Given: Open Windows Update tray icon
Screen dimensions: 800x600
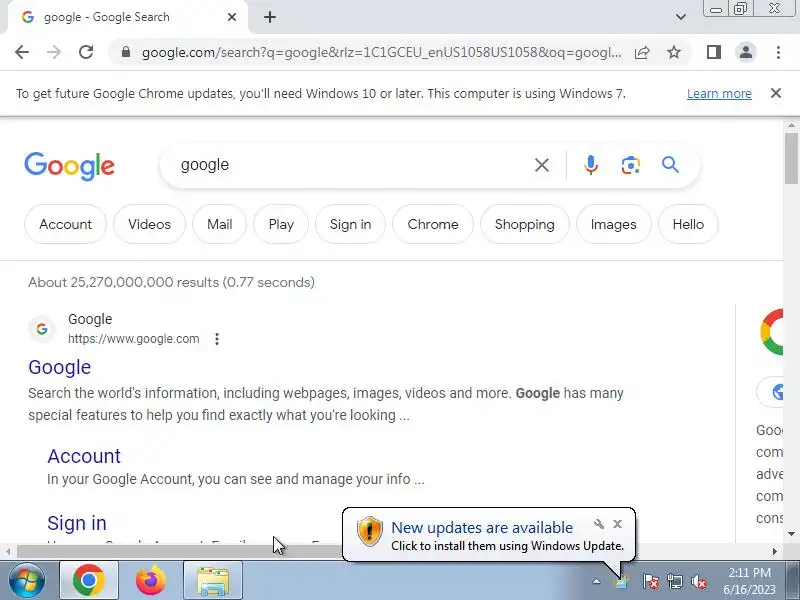Looking at the screenshot, I should tap(621, 582).
